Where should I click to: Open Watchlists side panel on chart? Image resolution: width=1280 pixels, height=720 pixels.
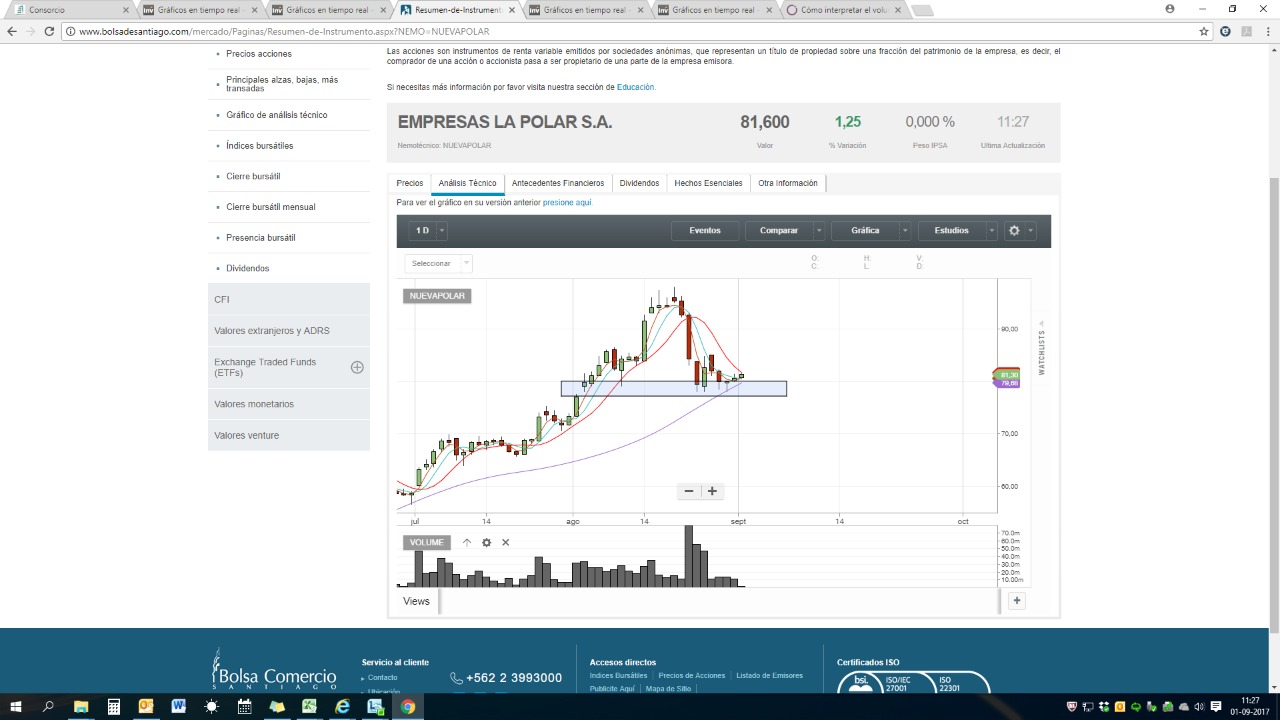click(x=1041, y=348)
